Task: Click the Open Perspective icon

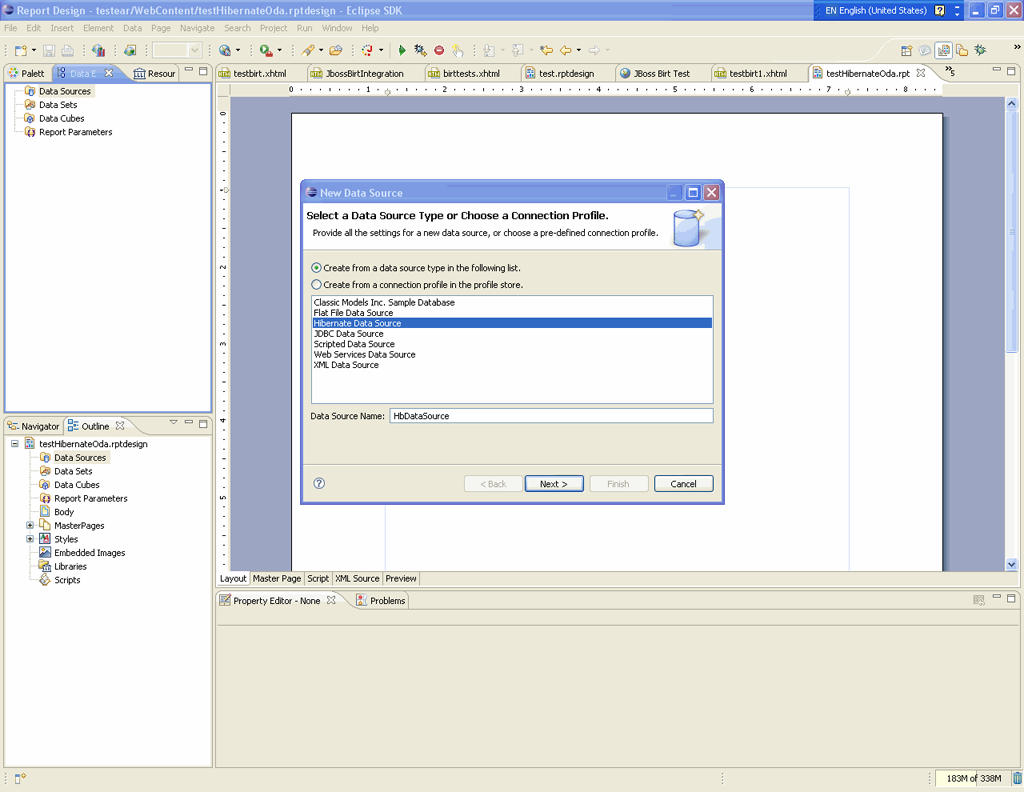Action: pos(906,50)
